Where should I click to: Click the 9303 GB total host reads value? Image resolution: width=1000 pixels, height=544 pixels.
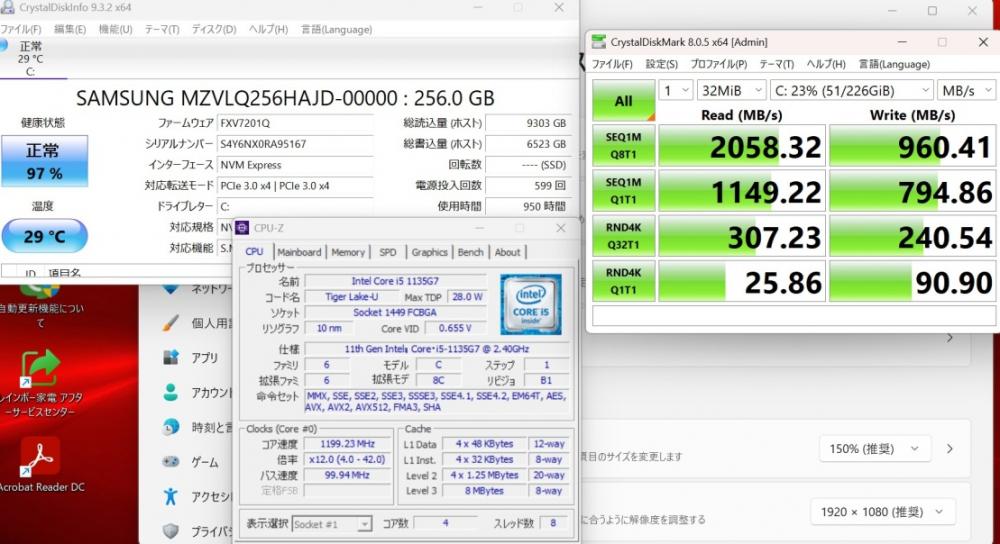point(527,123)
